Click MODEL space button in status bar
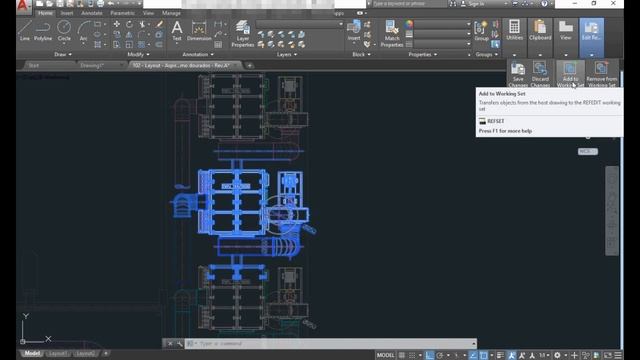This screenshot has height=360, width=640. 385,356
